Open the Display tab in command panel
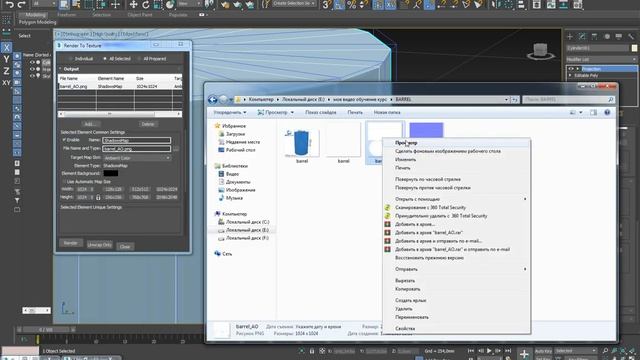The height and width of the screenshot is (360, 640). click(619, 36)
